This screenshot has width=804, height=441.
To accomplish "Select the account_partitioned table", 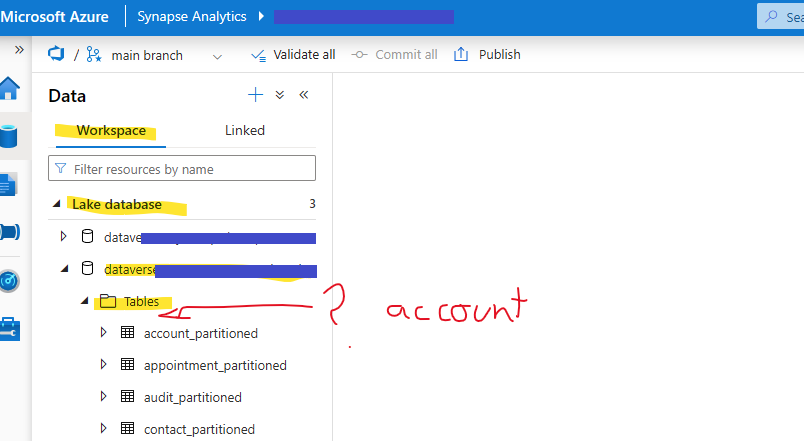I will click(200, 334).
